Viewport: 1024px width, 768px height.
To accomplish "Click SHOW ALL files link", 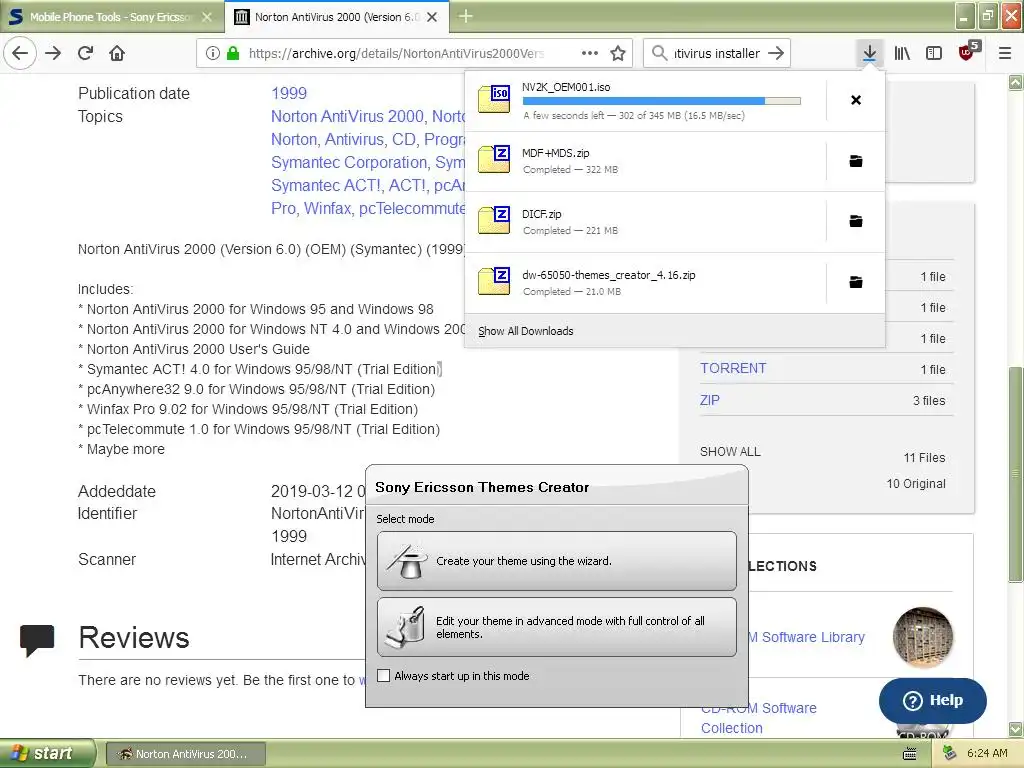I will pyautogui.click(x=730, y=451).
